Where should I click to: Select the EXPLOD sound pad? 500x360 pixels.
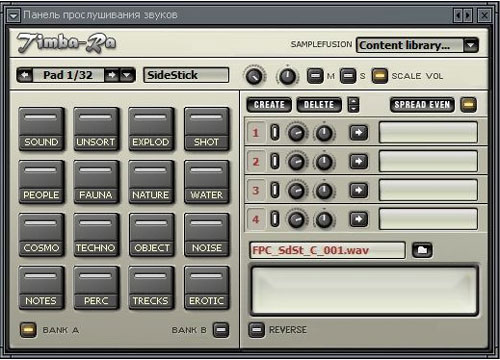point(151,129)
